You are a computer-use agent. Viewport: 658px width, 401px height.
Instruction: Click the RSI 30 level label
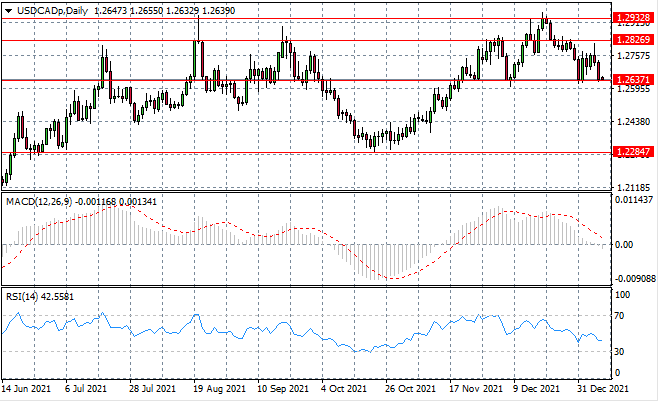click(x=619, y=352)
